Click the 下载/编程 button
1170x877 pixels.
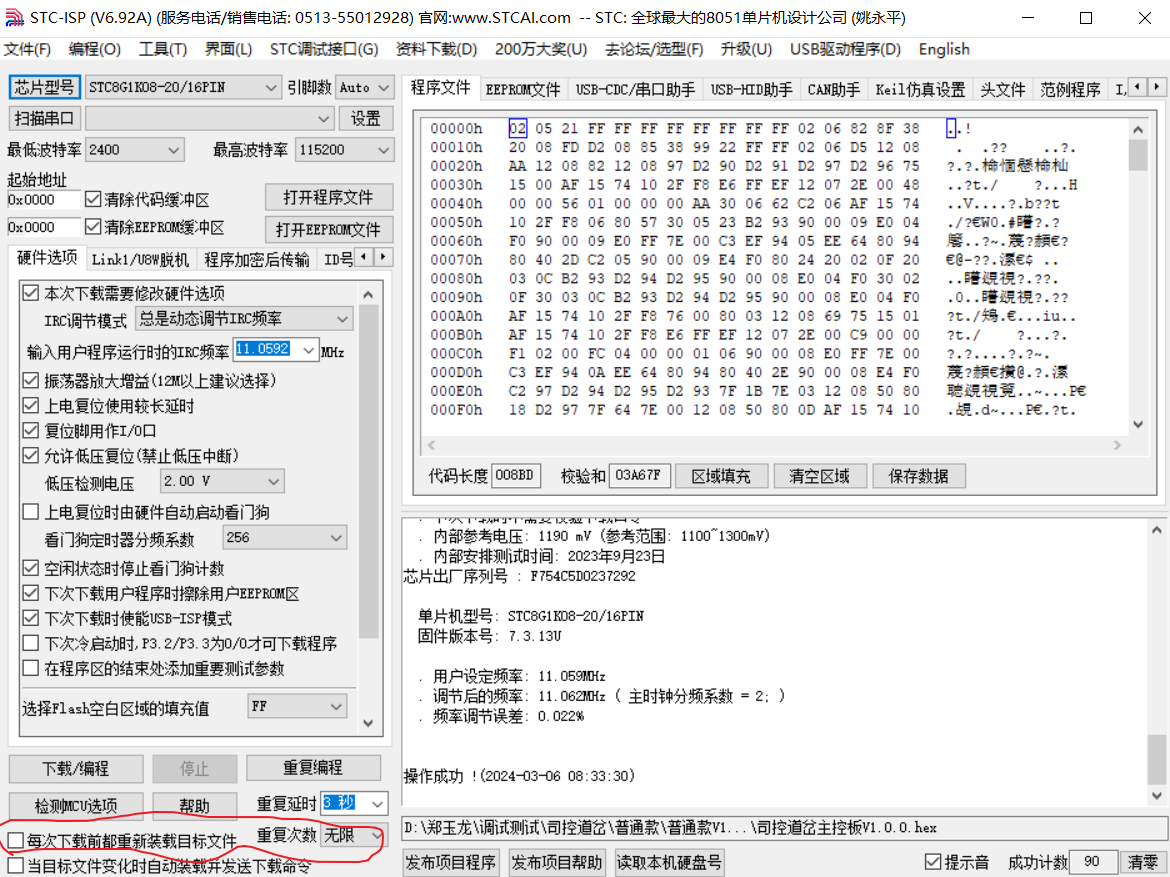pyautogui.click(x=76, y=768)
